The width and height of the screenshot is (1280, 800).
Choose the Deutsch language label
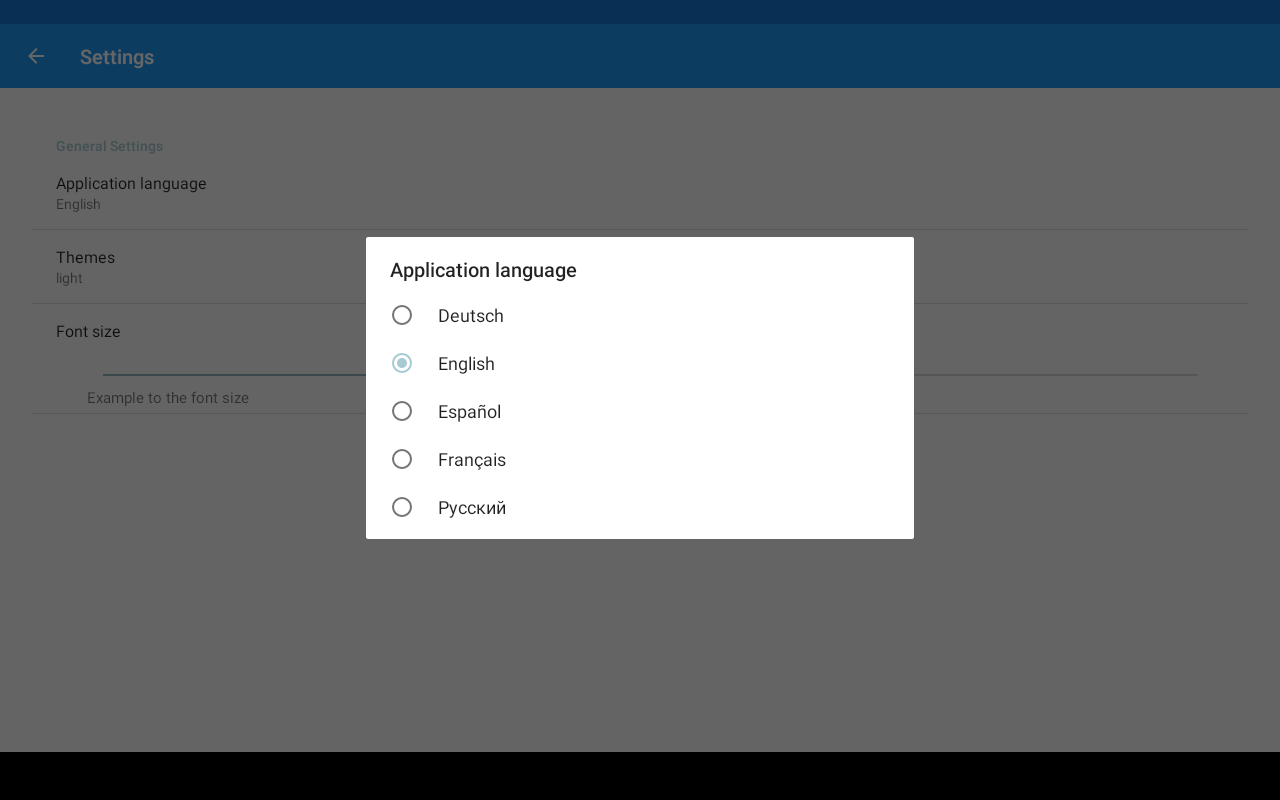(x=471, y=316)
